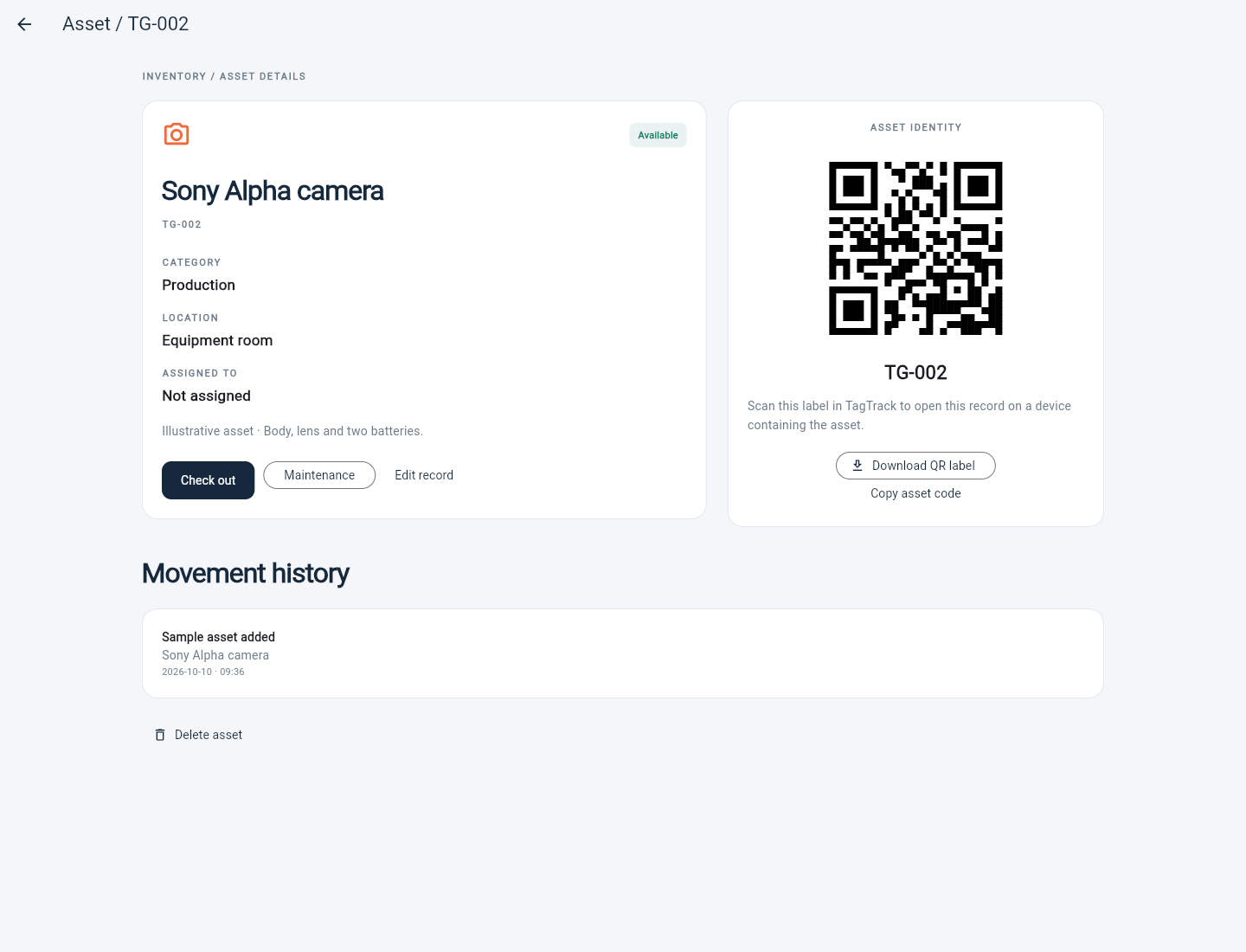The height and width of the screenshot is (952, 1246).
Task: Click the Illustrative asset description text
Action: point(292,431)
